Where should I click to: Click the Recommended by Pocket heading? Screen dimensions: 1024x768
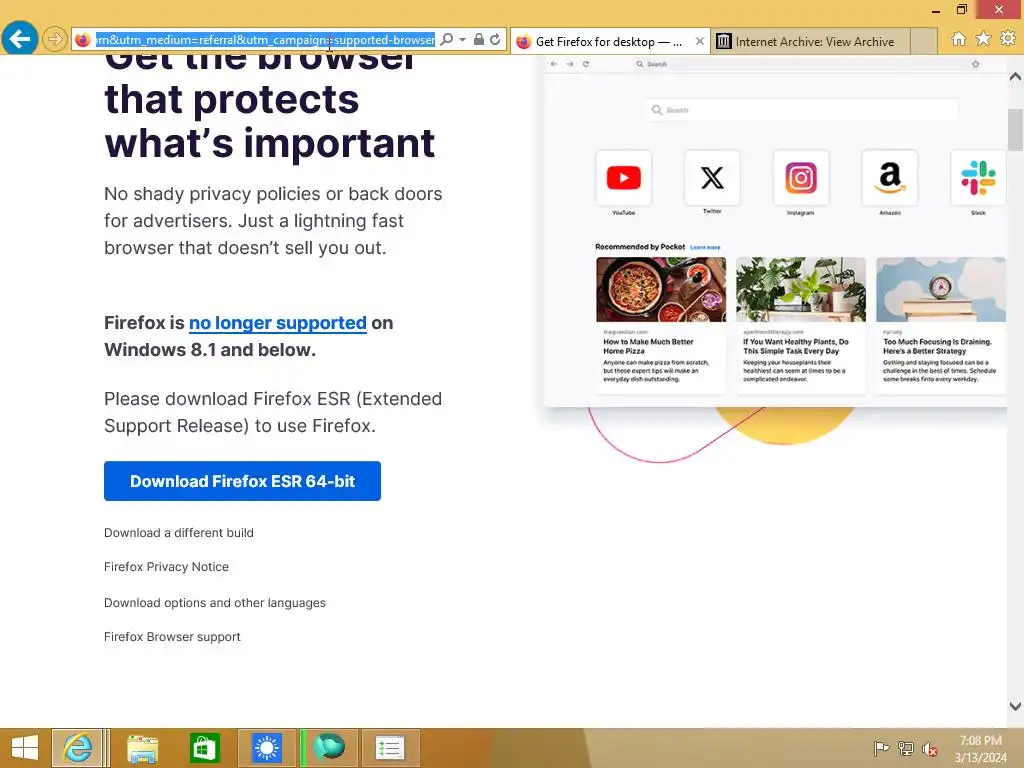pyautogui.click(x=640, y=247)
